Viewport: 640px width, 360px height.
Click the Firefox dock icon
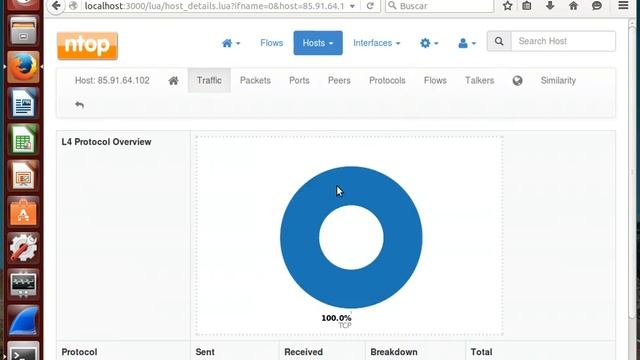coord(23,67)
